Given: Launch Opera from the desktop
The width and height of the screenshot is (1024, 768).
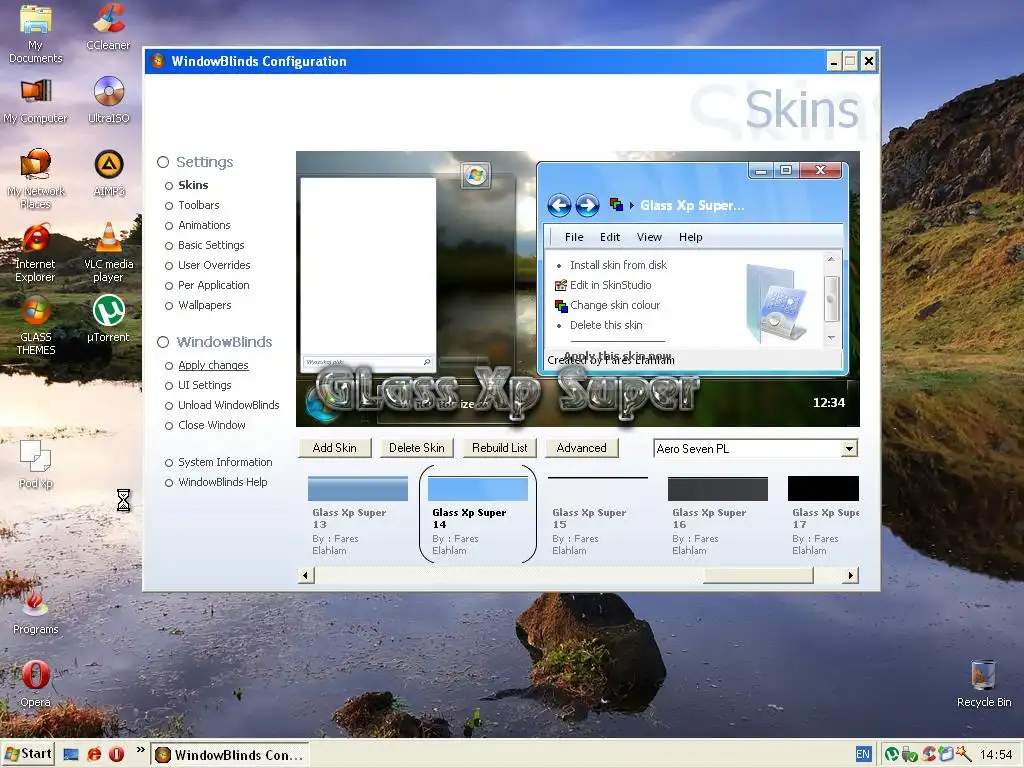Looking at the screenshot, I should [35, 683].
